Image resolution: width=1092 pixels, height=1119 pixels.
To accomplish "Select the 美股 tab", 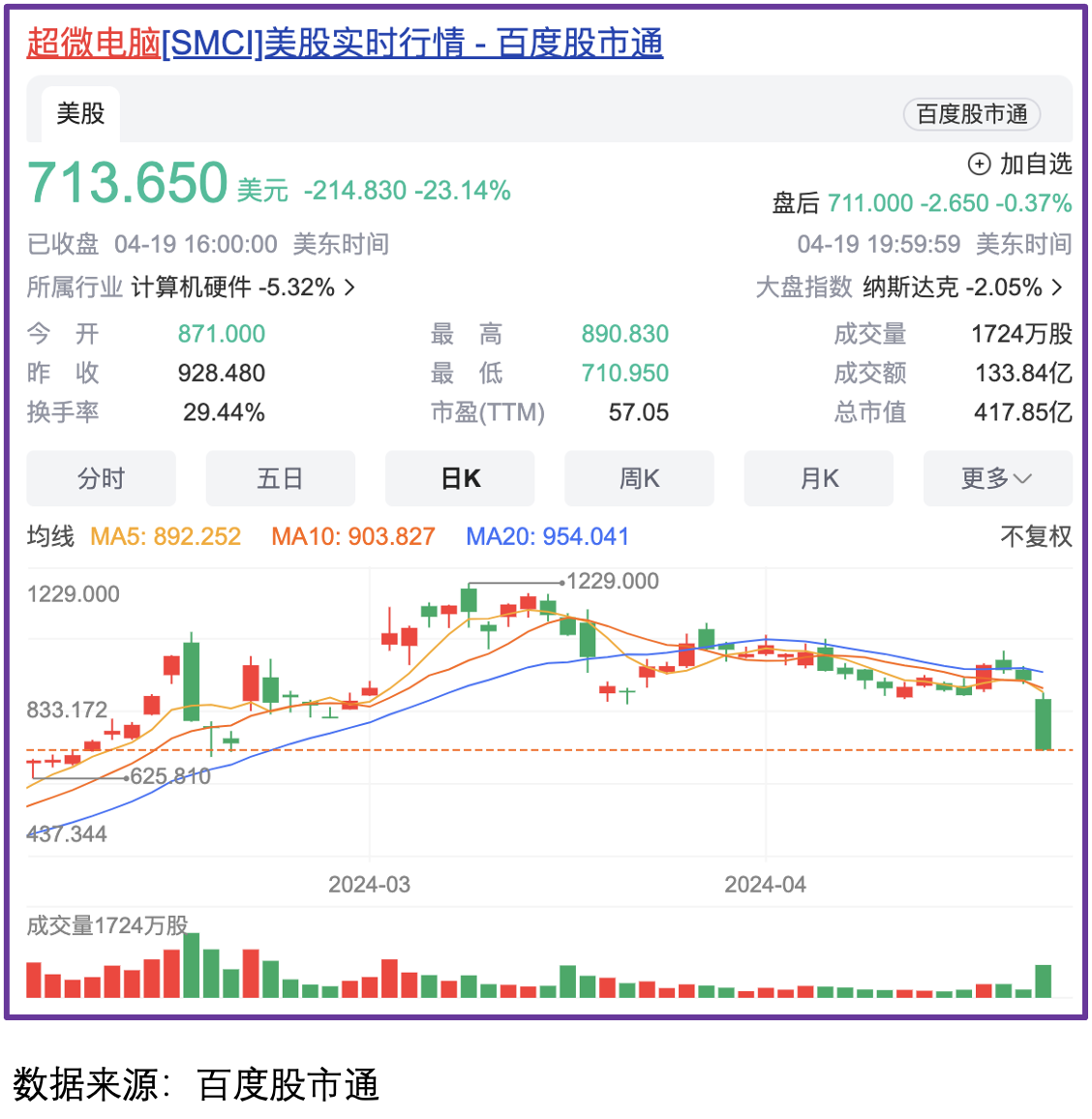I will point(80,114).
